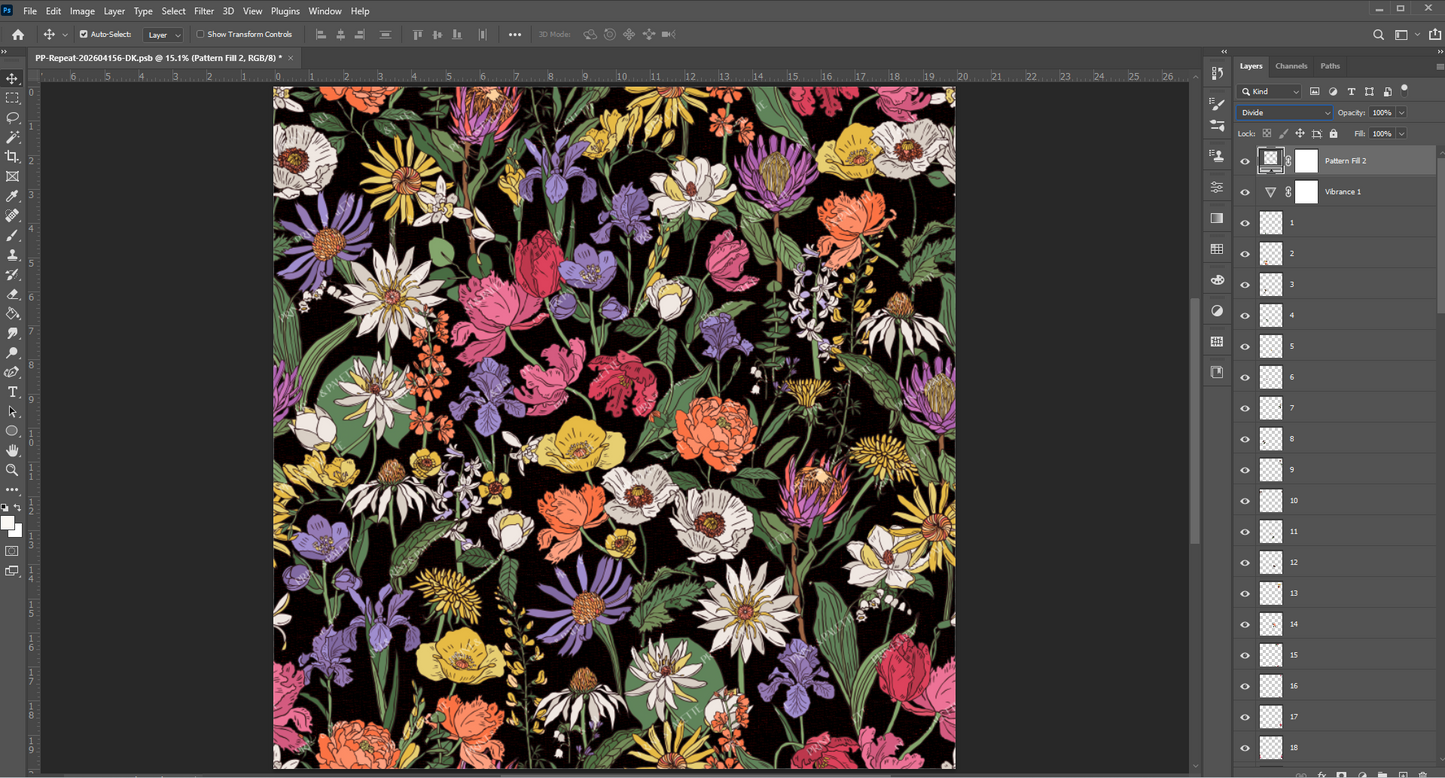
Task: Pick the Hand tool
Action: tap(12, 451)
